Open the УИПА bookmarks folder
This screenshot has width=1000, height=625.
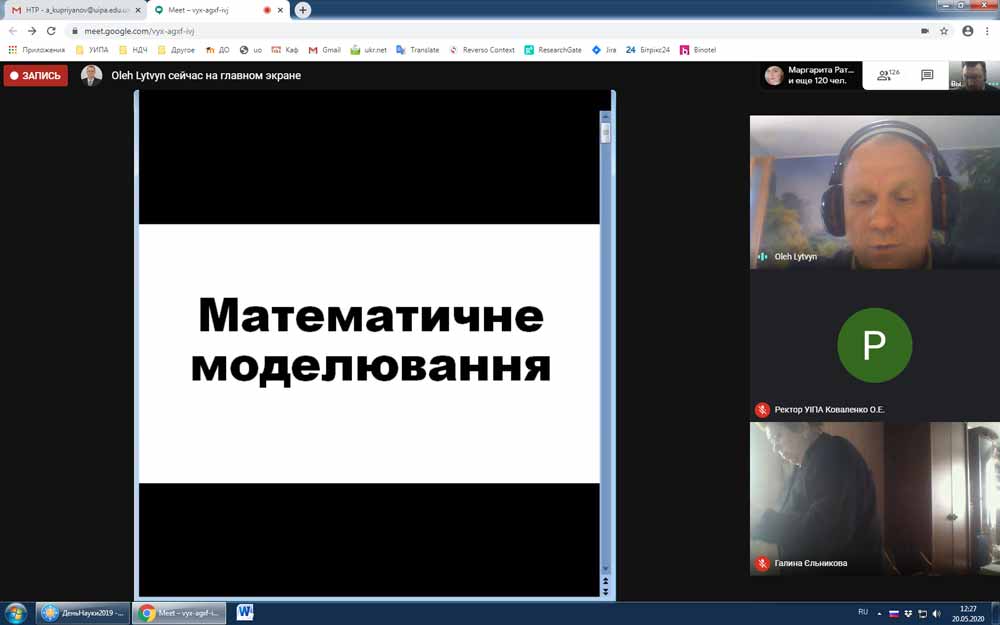pyautogui.click(x=92, y=50)
